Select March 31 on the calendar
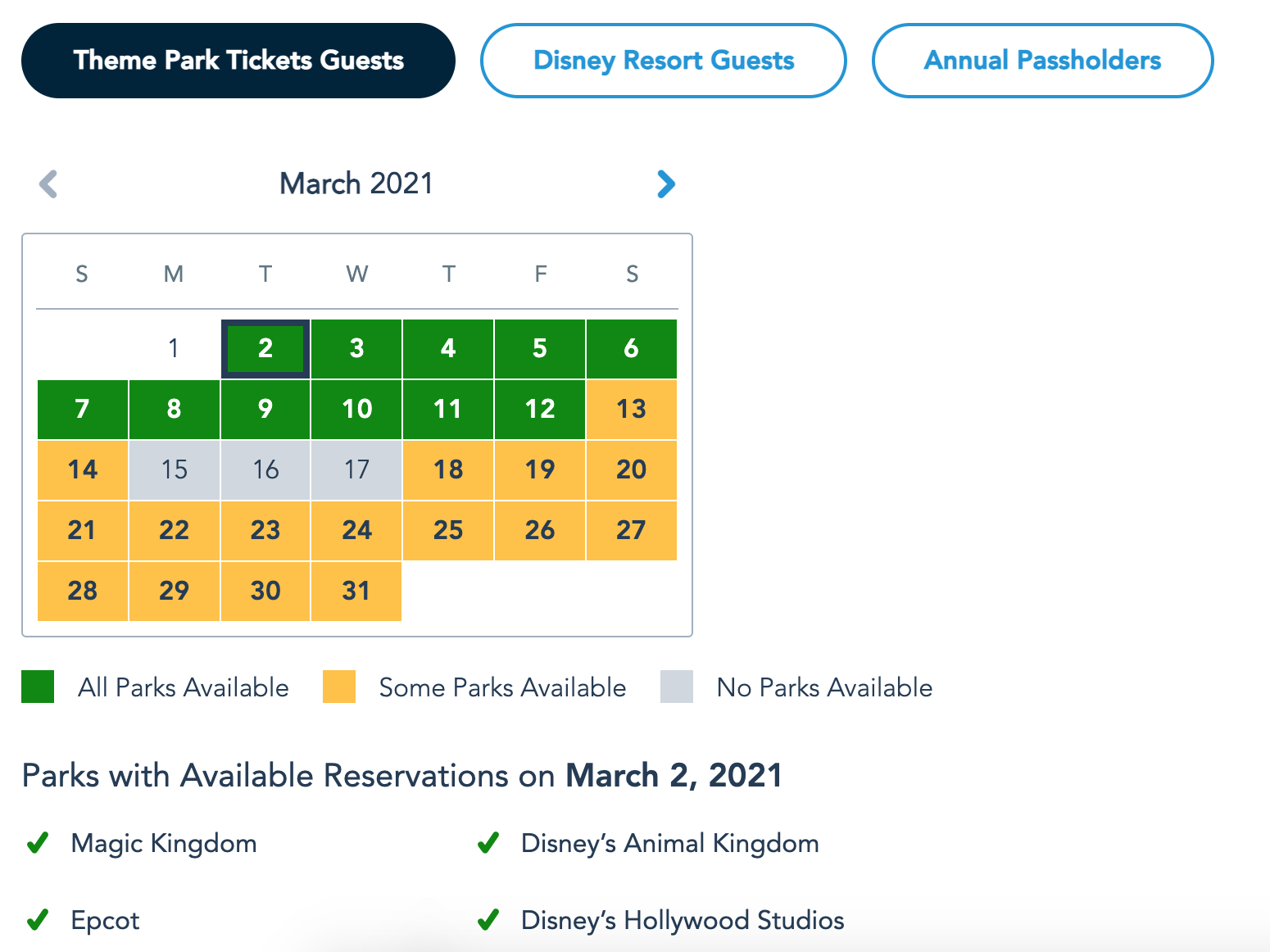Screen dimensions: 1270x952 pos(356,591)
